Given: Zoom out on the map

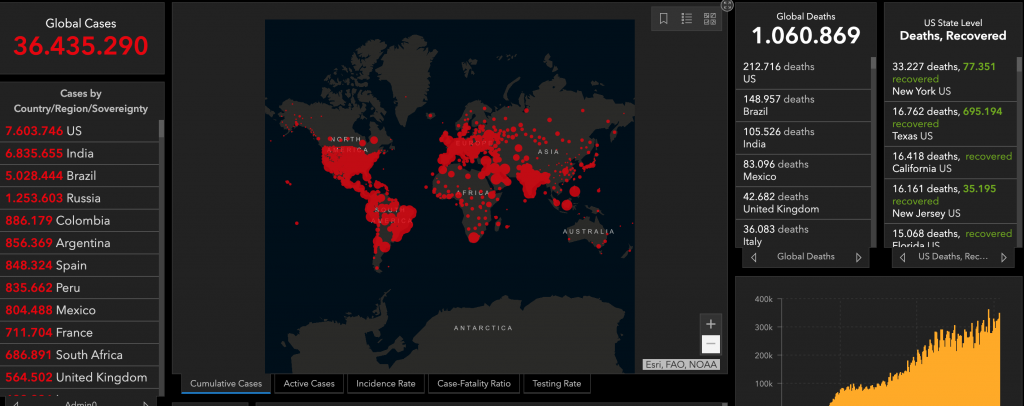Looking at the screenshot, I should (711, 344).
